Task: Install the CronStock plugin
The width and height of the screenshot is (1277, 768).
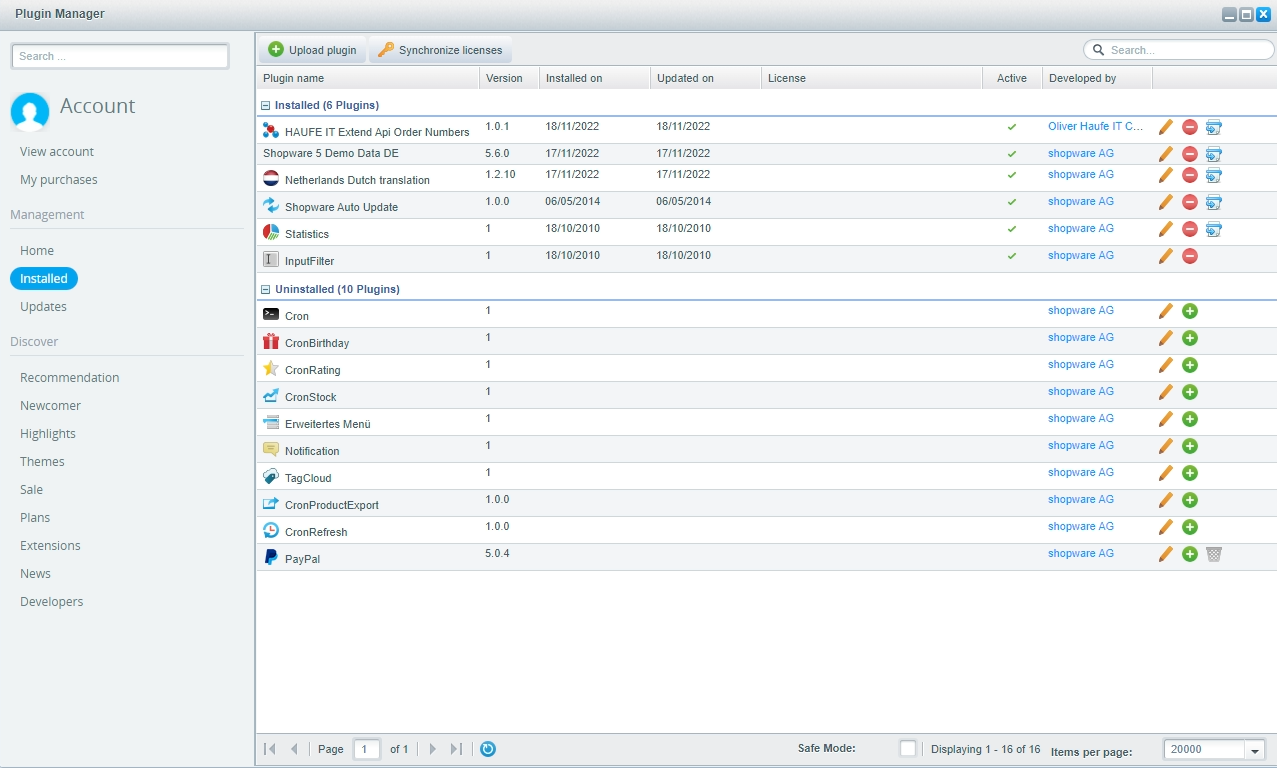Action: [x=1190, y=392]
